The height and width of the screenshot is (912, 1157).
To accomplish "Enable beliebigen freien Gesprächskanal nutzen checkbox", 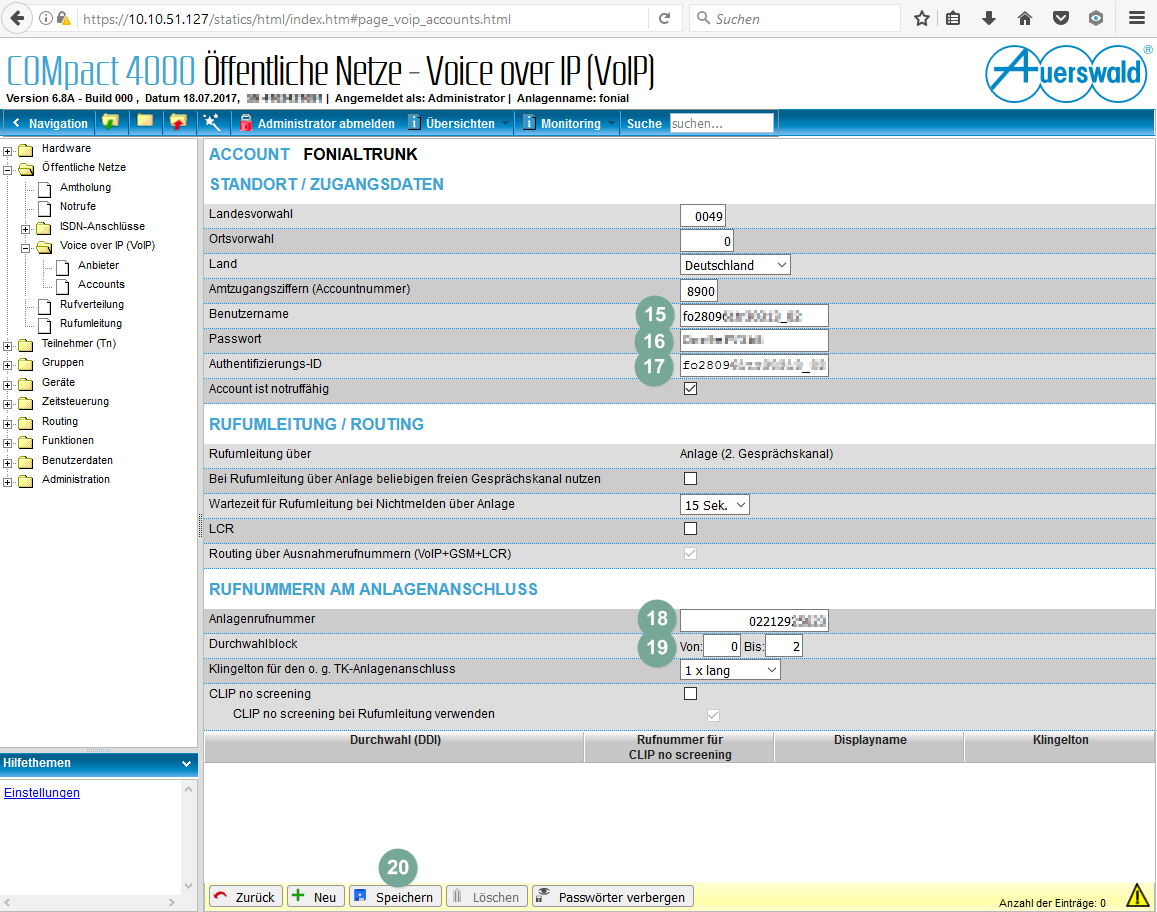I will click(x=691, y=479).
